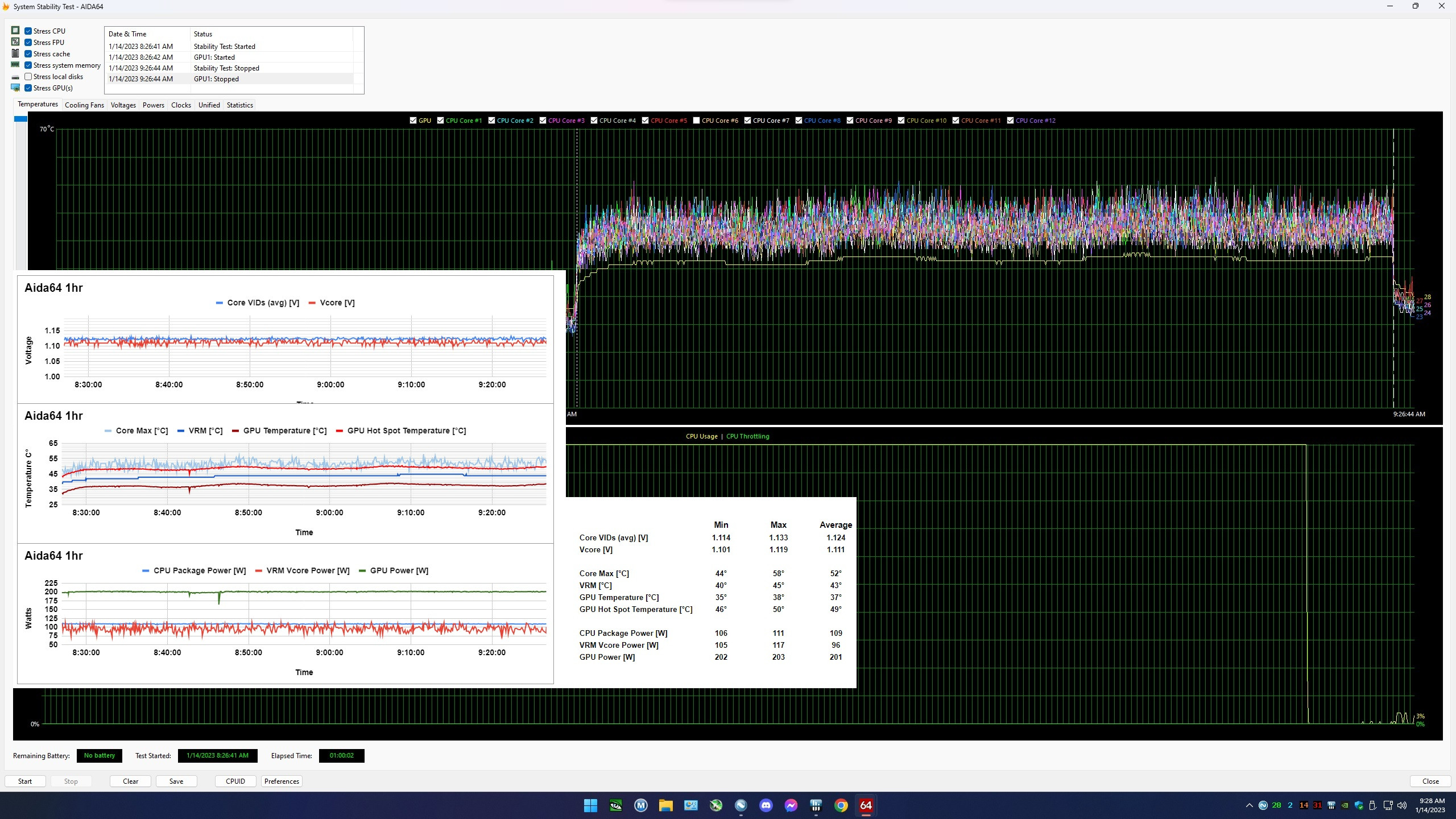This screenshot has width=1456, height=819.
Task: Select the GPU1: Stopped log entry
Action: coord(216,79)
